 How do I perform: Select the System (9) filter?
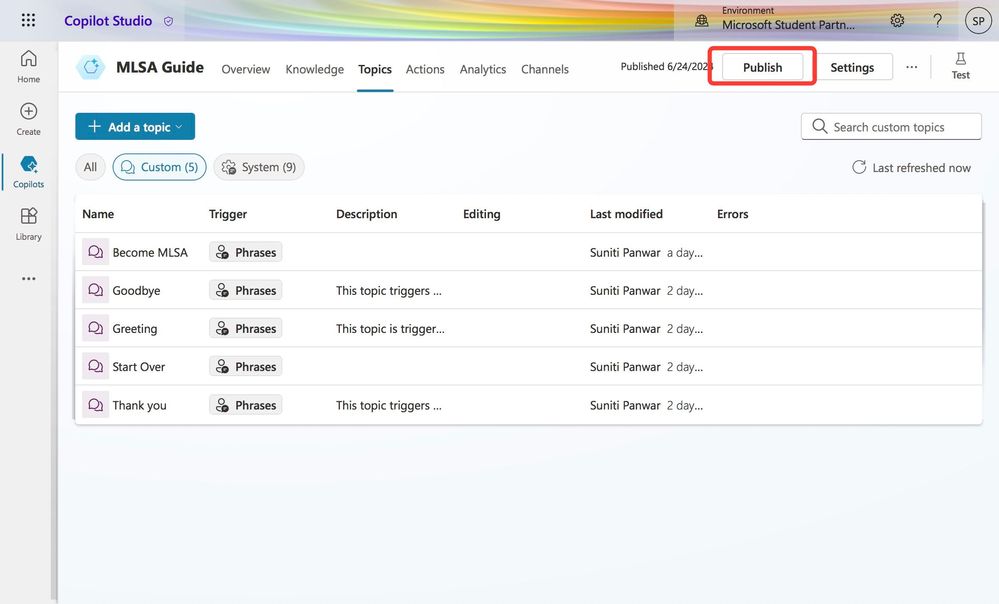(x=259, y=167)
